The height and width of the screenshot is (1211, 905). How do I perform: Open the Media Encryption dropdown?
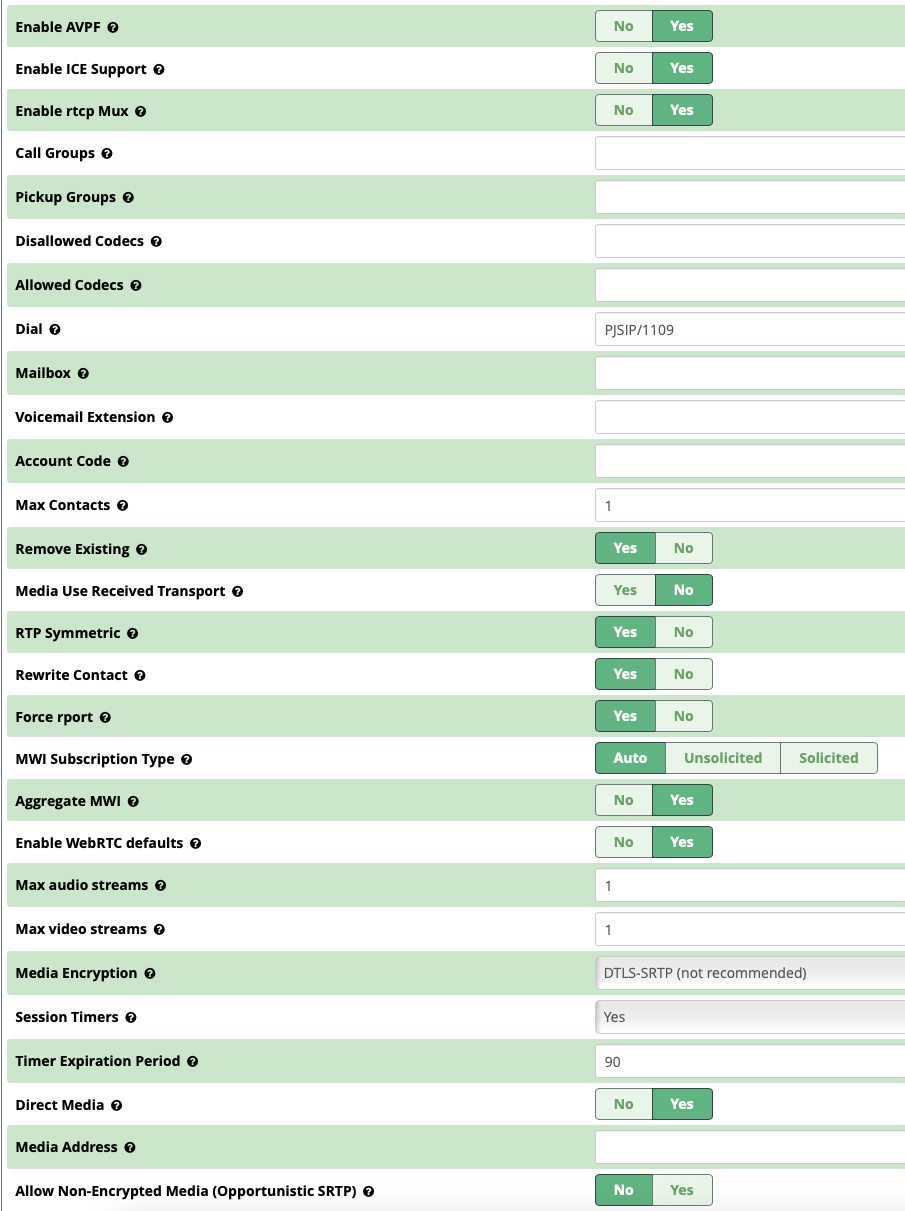click(750, 973)
